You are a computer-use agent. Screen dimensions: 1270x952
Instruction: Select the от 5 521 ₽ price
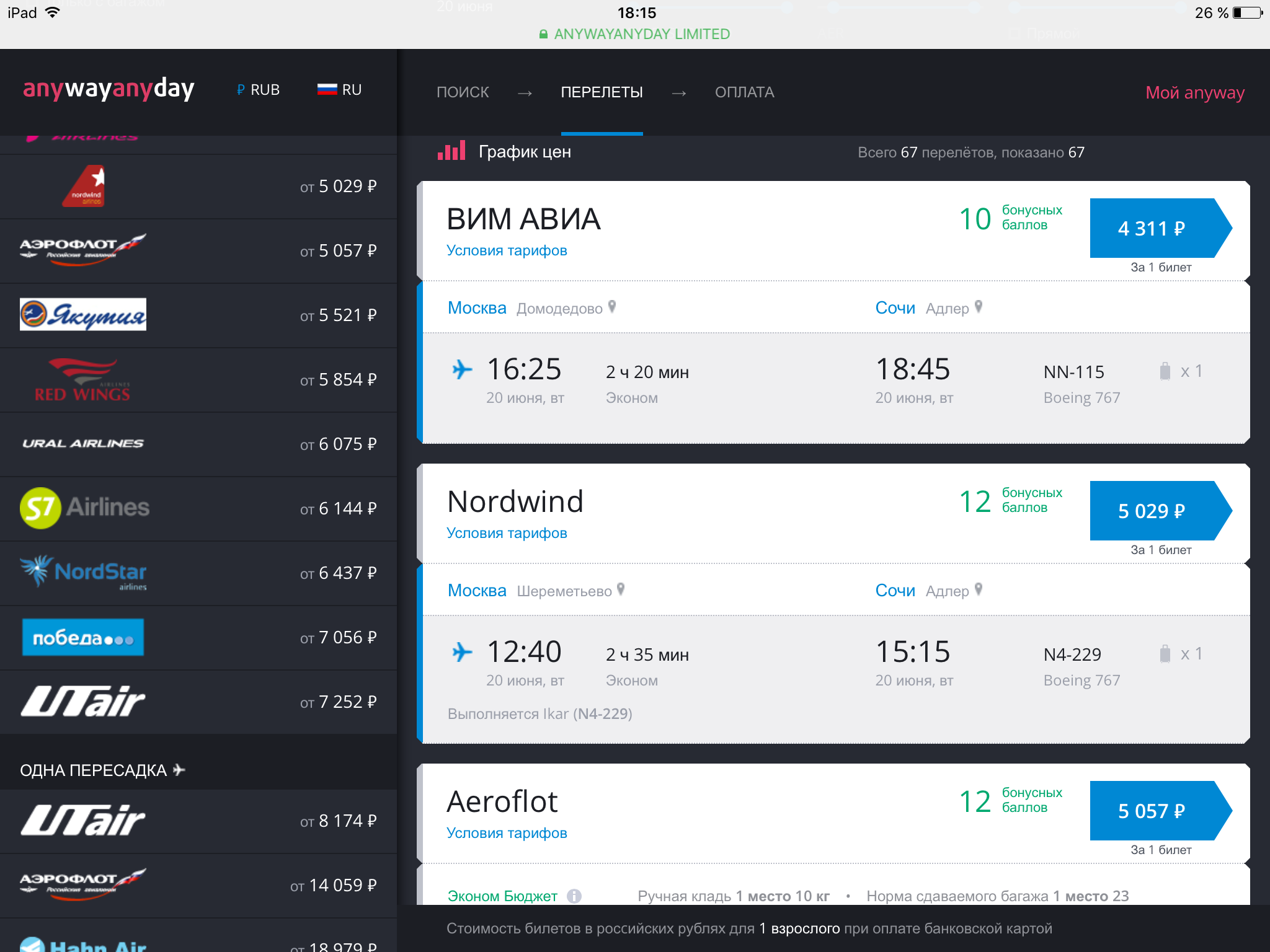point(338,315)
